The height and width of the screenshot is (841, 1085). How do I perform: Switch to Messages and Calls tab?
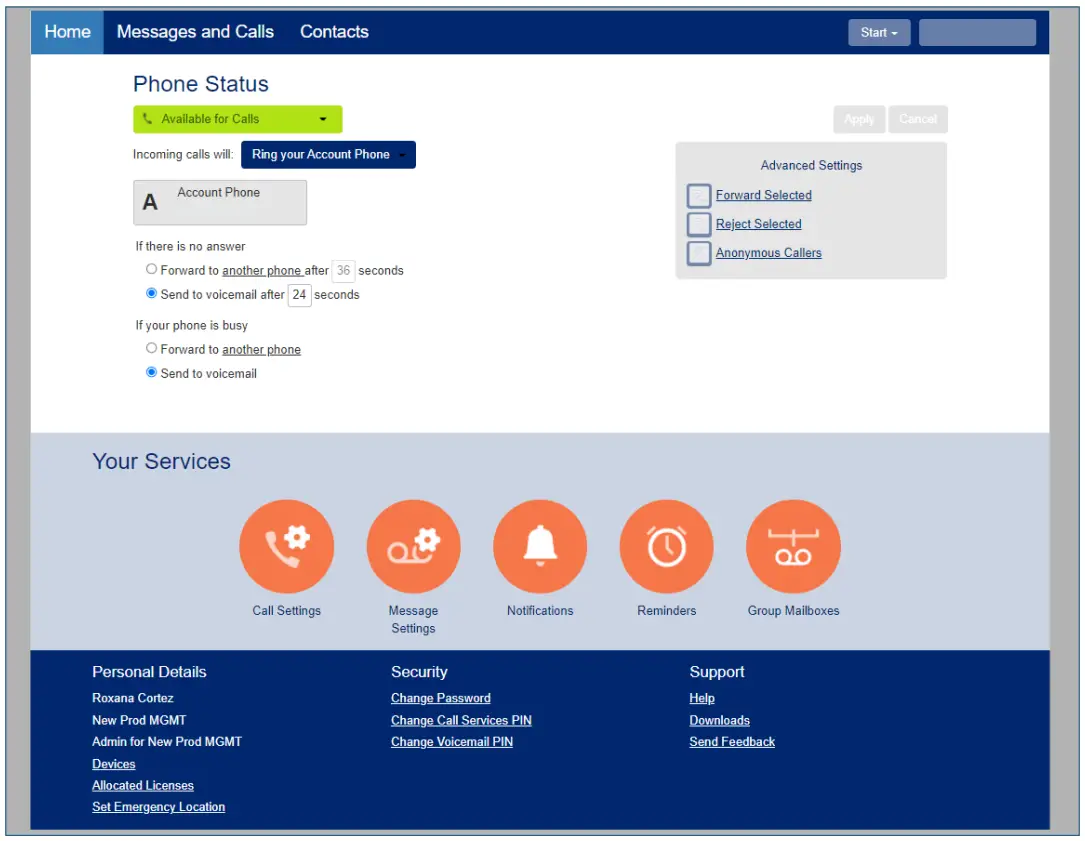coord(195,32)
